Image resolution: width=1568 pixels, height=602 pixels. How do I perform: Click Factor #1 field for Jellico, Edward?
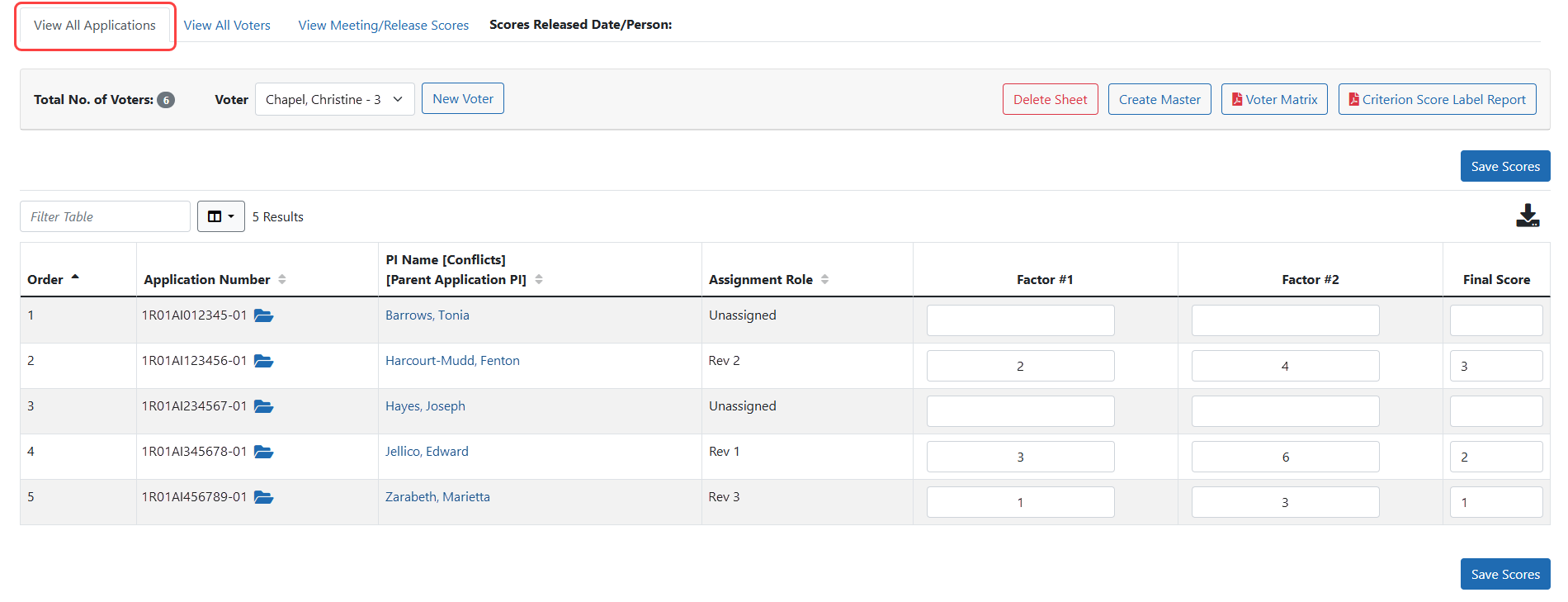1020,457
